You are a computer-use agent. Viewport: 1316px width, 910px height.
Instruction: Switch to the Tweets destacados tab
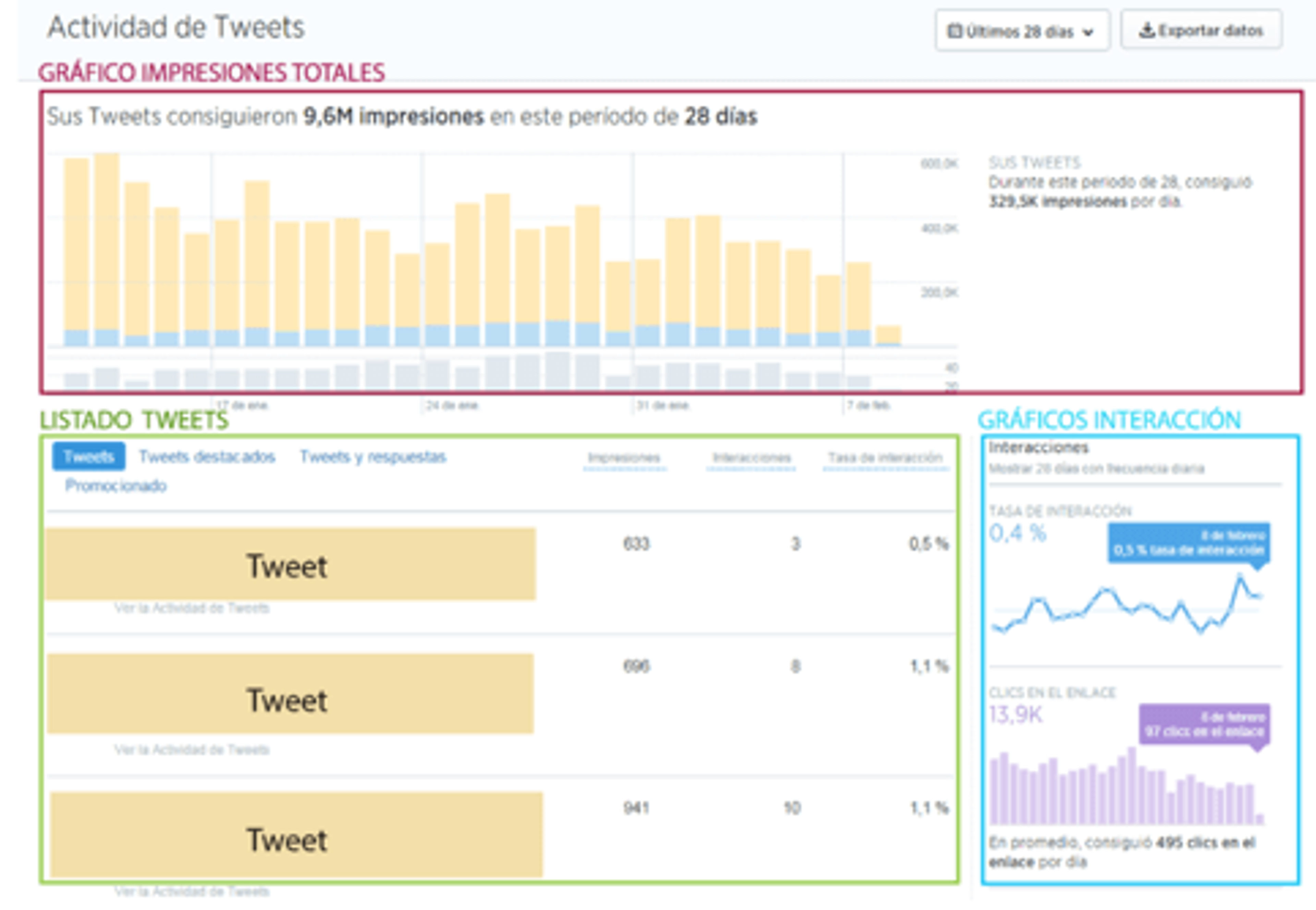click(207, 457)
